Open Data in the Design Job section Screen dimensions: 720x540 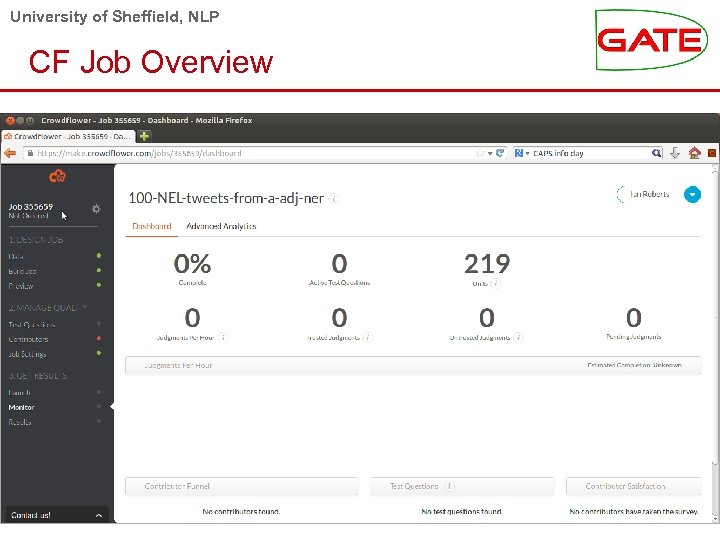pyautogui.click(x=16, y=256)
